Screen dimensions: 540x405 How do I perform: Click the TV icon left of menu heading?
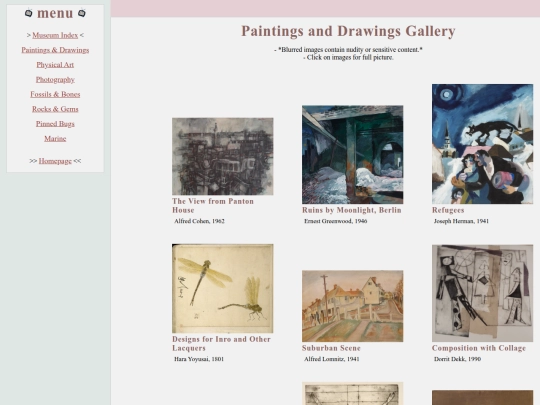(x=29, y=13)
